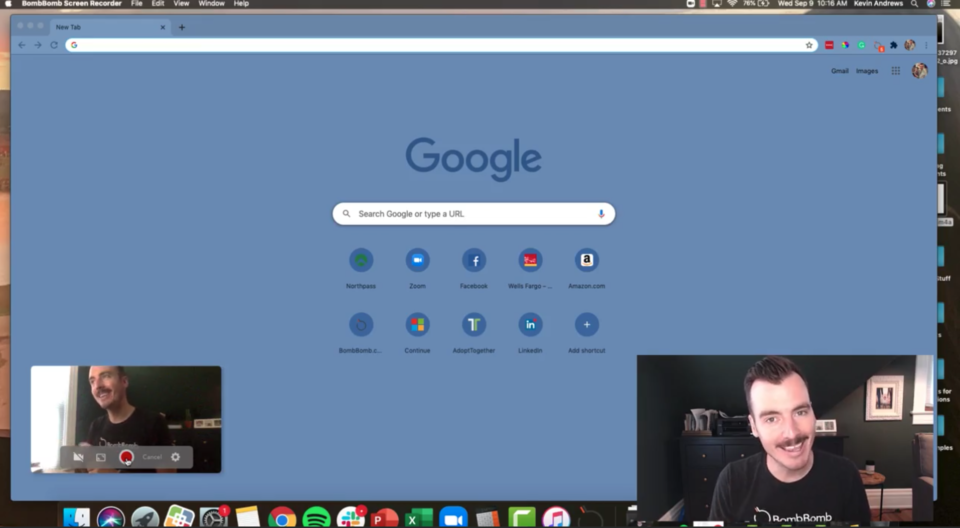Open the Continue shortcut tile

tap(418, 325)
